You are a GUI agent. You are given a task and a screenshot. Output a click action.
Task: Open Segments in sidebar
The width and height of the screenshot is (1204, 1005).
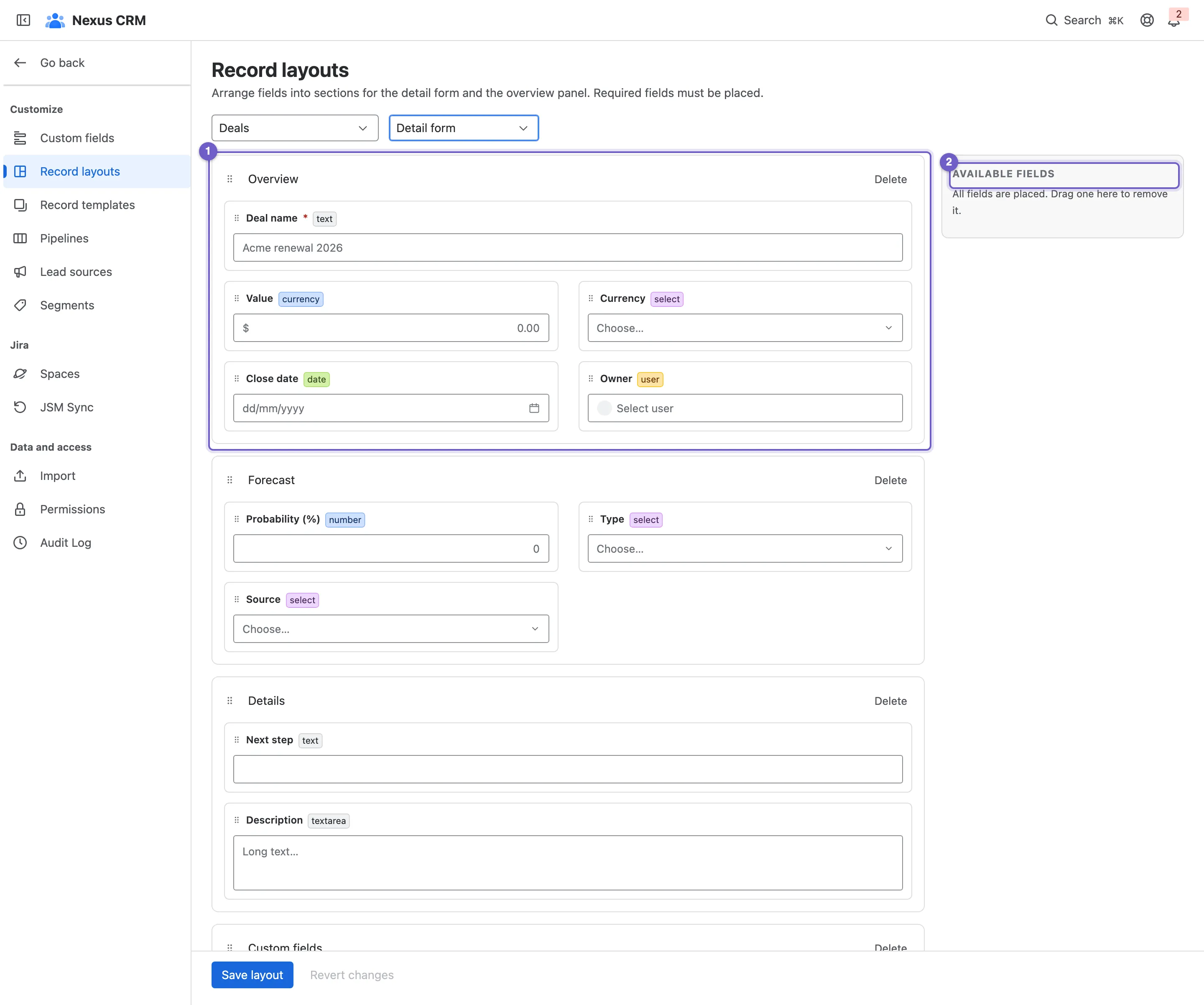click(x=97, y=305)
